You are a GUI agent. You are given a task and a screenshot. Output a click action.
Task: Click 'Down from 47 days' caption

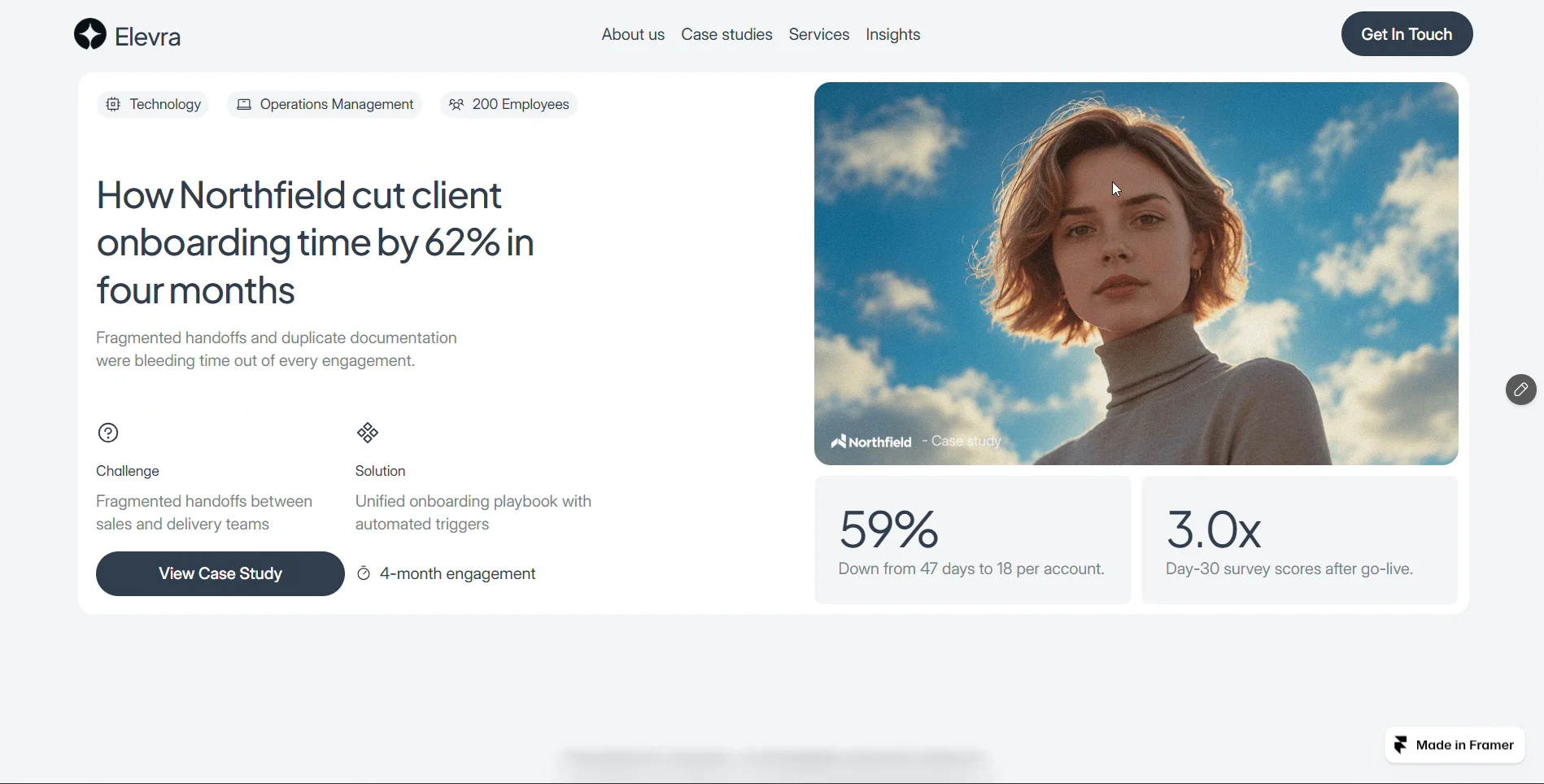[x=971, y=568]
